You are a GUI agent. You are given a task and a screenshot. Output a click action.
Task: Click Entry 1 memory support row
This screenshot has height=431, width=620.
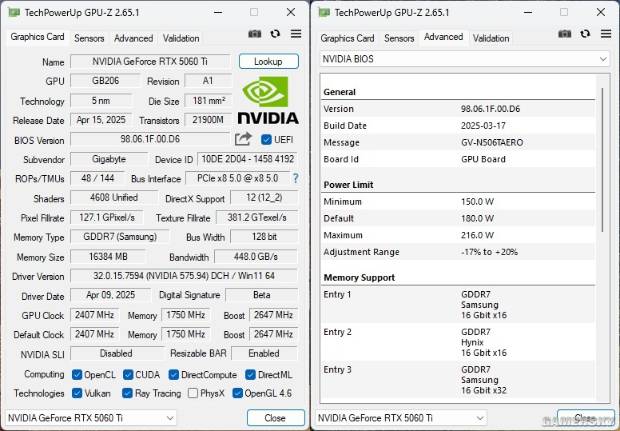(458, 304)
